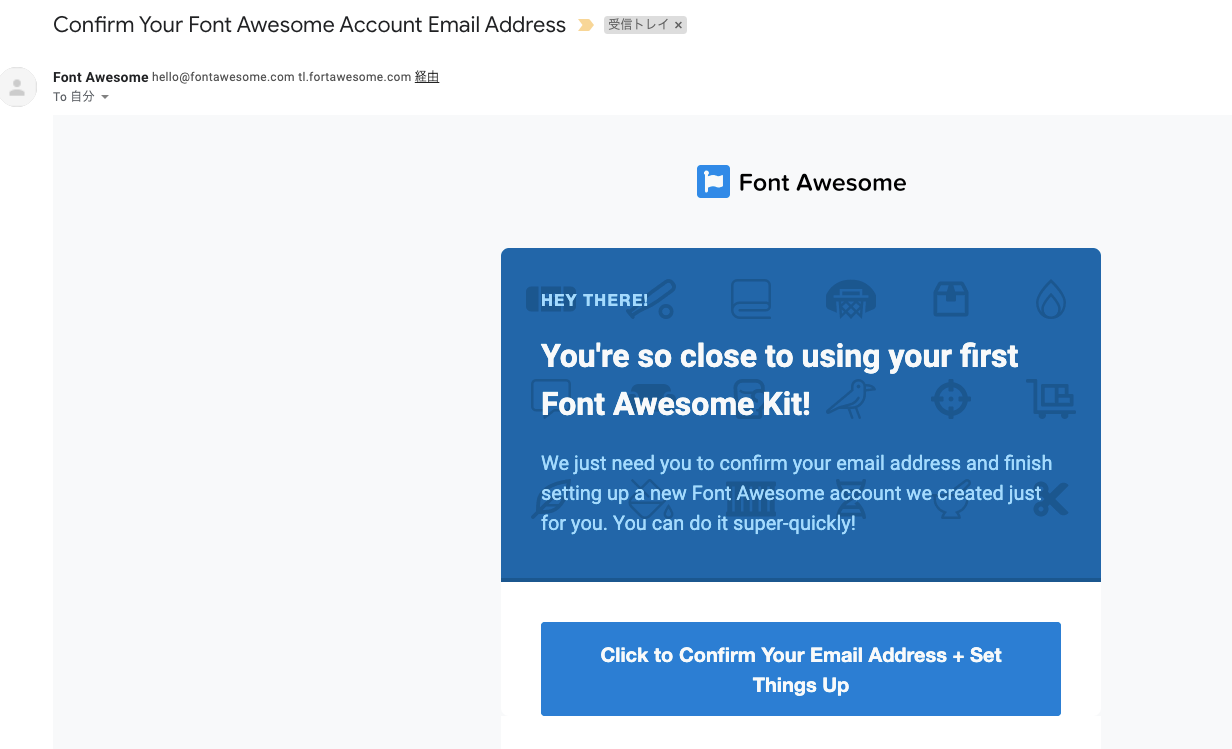
Task: Click the basketball hoop icon in banner
Action: tap(850, 298)
